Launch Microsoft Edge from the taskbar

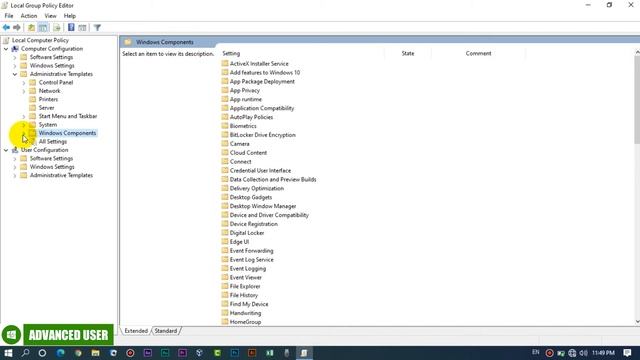point(60,353)
